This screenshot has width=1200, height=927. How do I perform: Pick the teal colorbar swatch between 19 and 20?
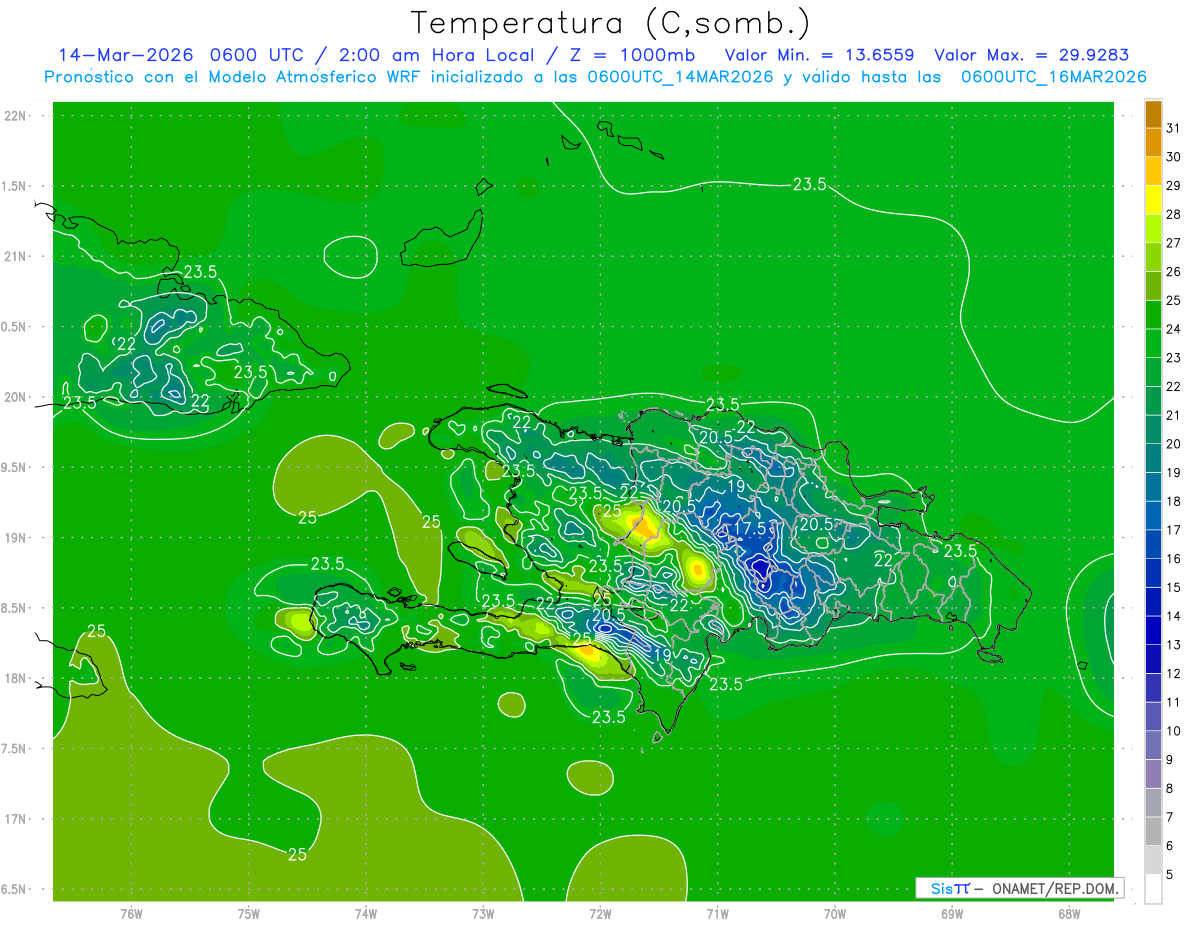[1153, 458]
